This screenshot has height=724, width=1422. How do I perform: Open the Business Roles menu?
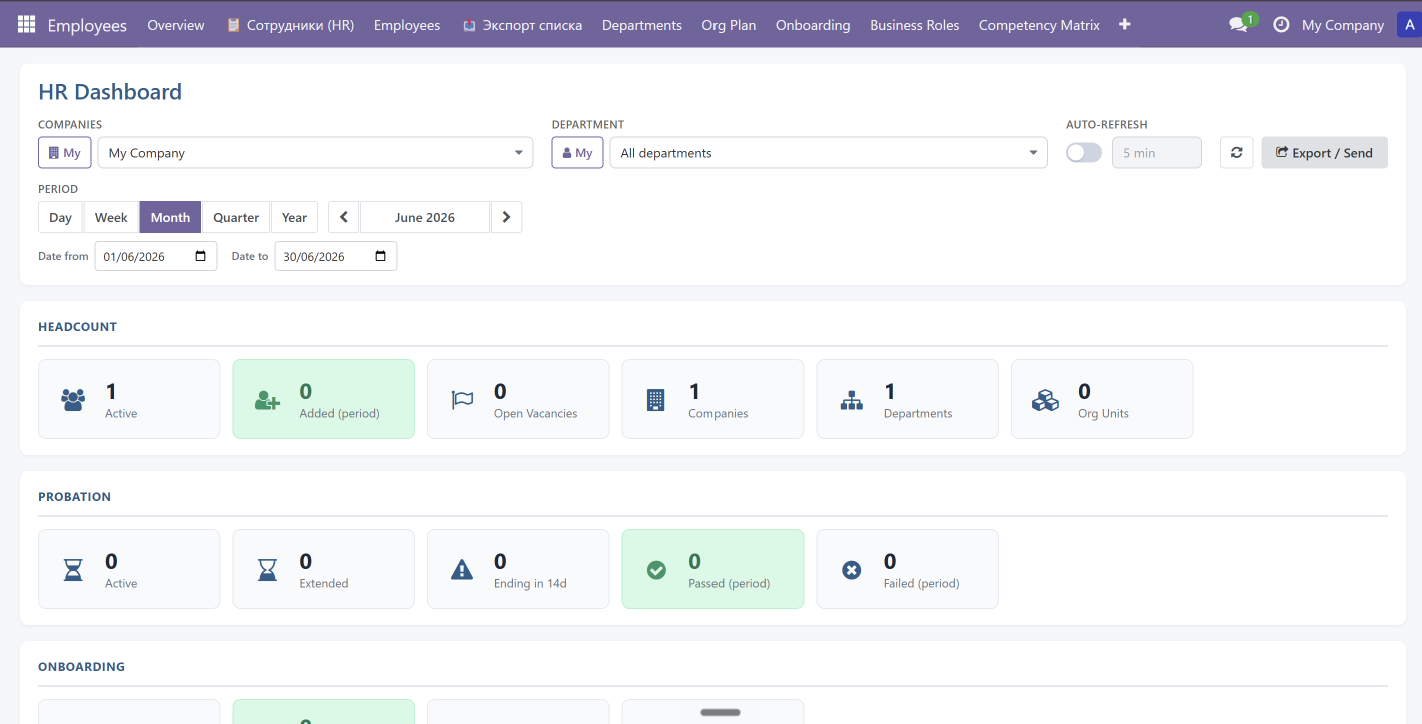[915, 25]
